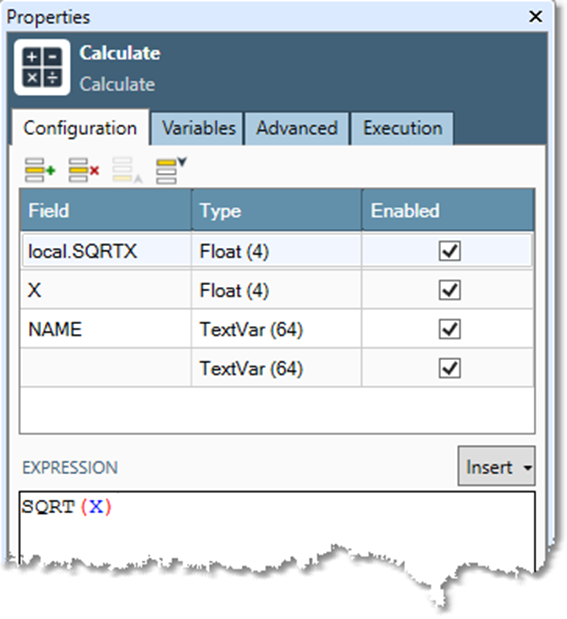
Task: Open the Execution tab
Action: (x=402, y=129)
